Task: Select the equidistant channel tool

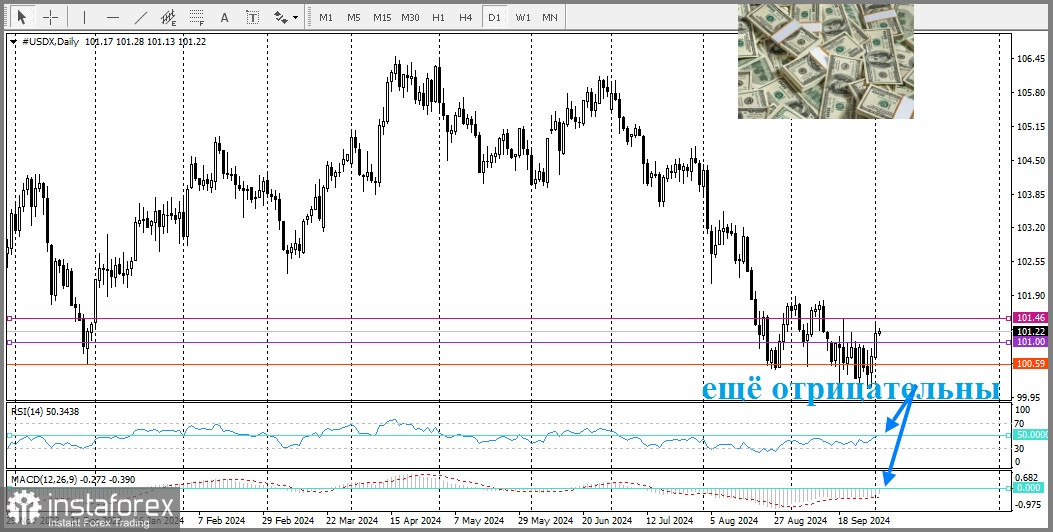Action: coord(169,17)
